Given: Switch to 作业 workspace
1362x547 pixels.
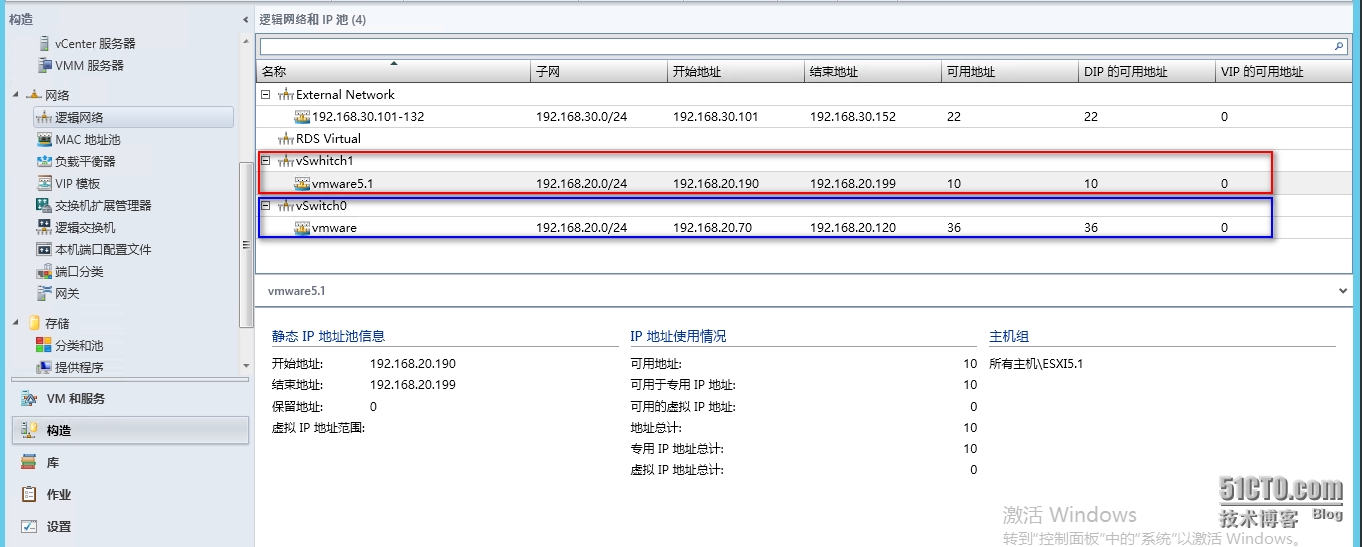Looking at the screenshot, I should click(130, 494).
